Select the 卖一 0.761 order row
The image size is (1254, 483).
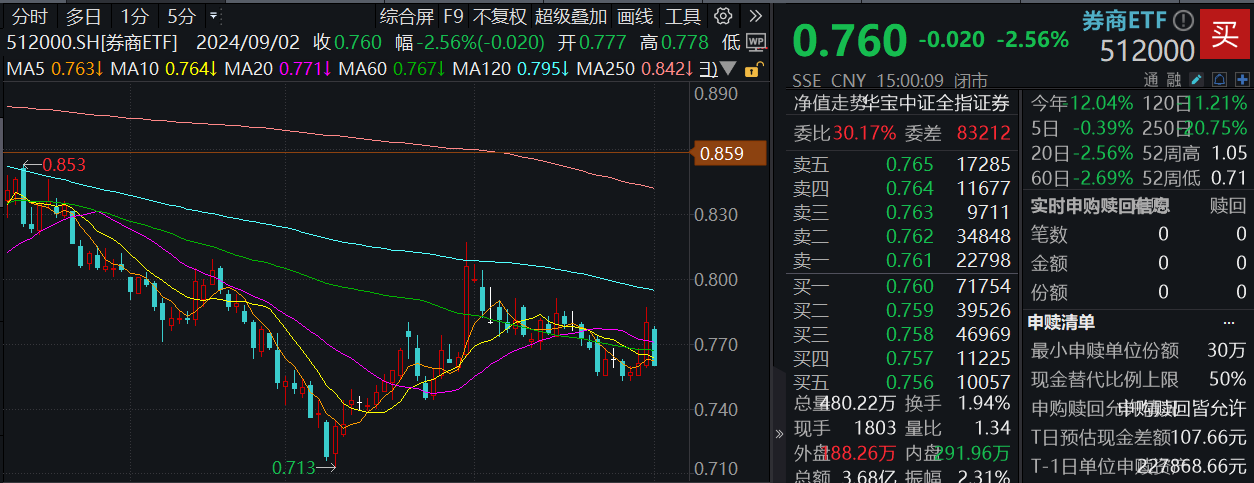click(902, 261)
